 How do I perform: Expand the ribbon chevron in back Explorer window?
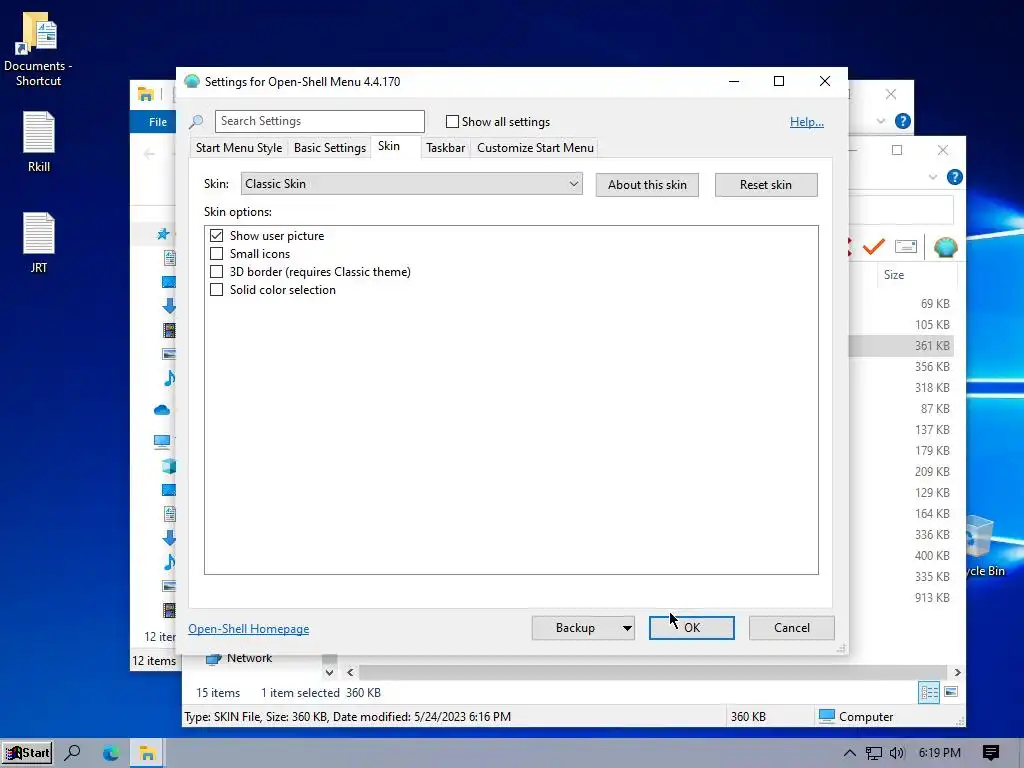coord(880,121)
